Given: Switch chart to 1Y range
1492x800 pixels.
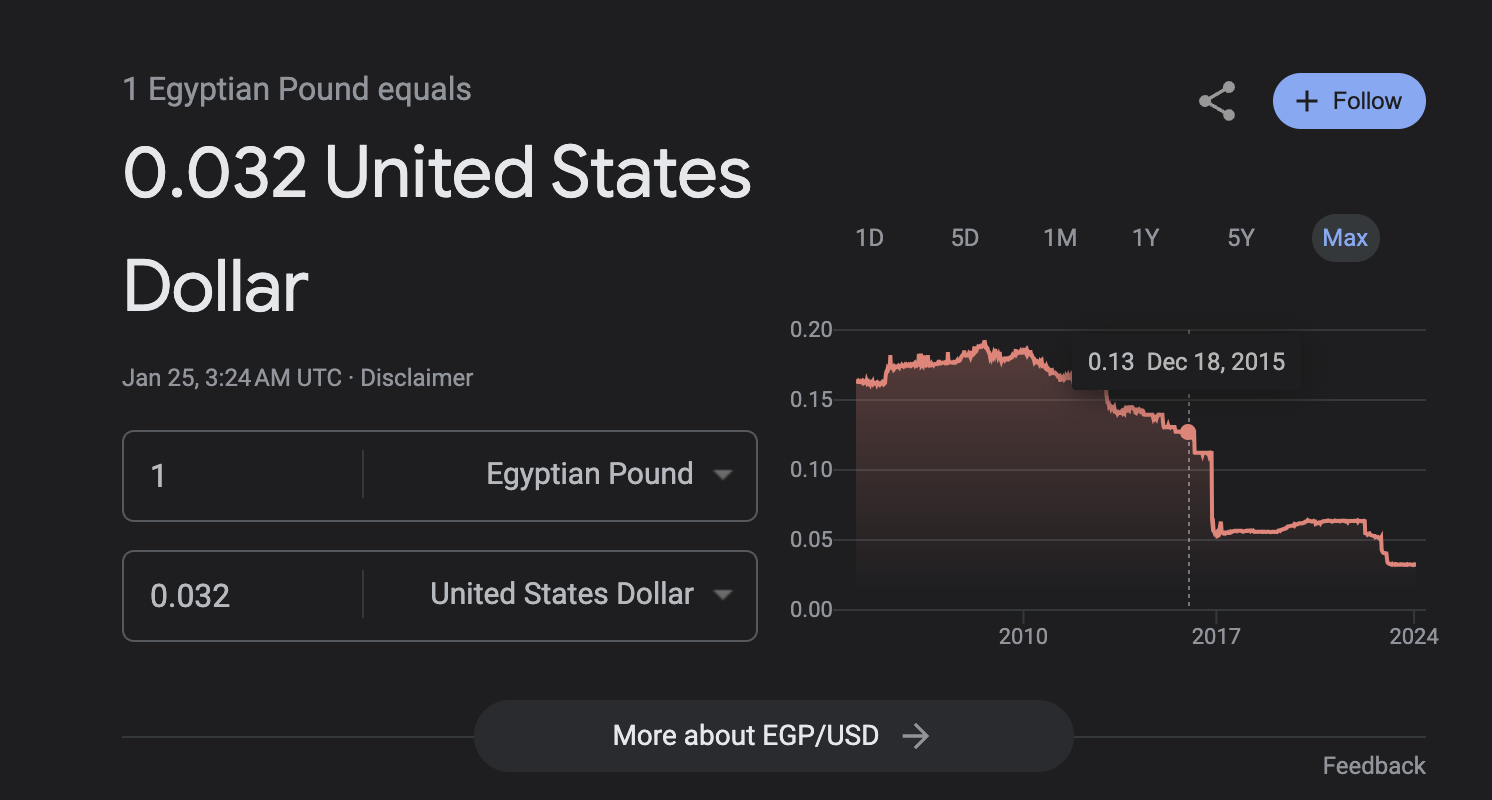Looking at the screenshot, I should (1145, 238).
